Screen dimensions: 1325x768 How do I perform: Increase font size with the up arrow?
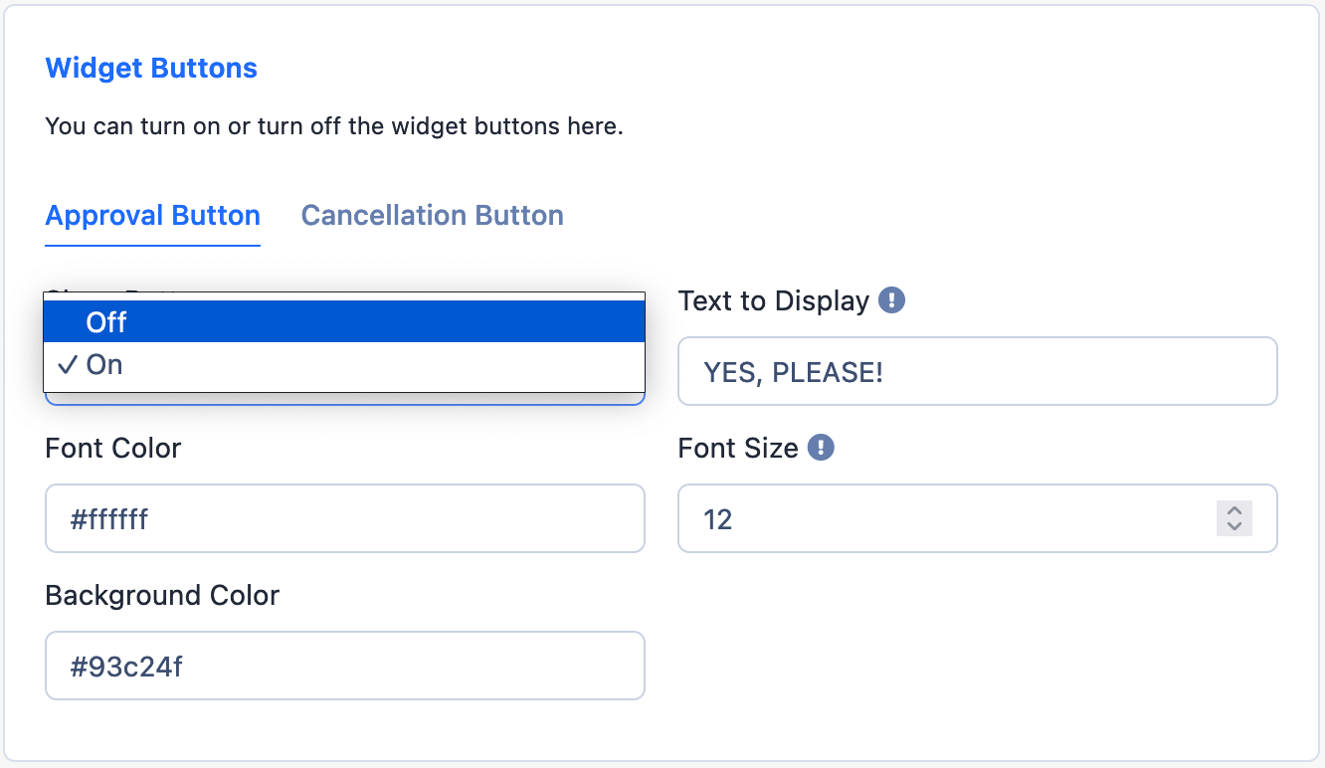coord(1234,510)
